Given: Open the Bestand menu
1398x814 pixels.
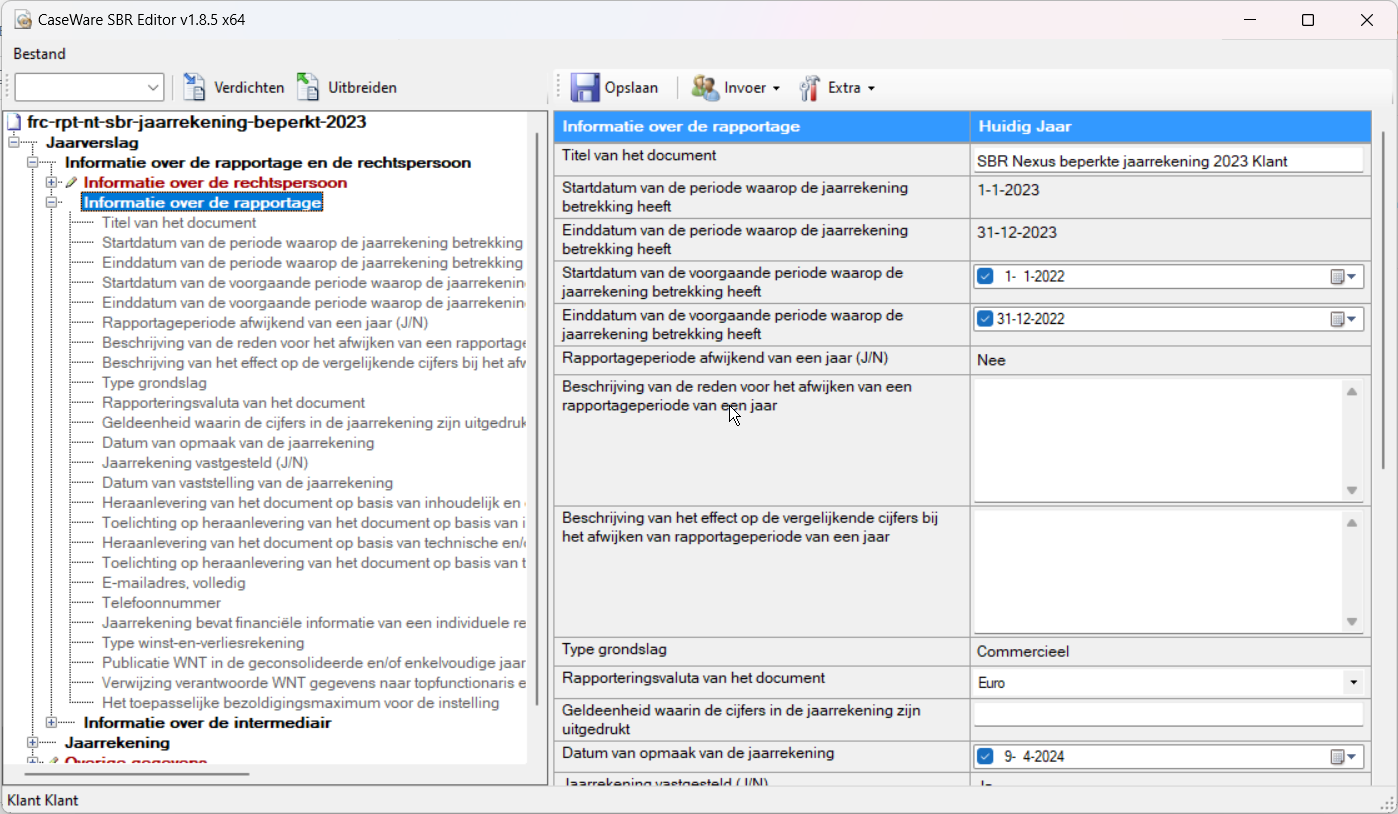Looking at the screenshot, I should click(39, 54).
